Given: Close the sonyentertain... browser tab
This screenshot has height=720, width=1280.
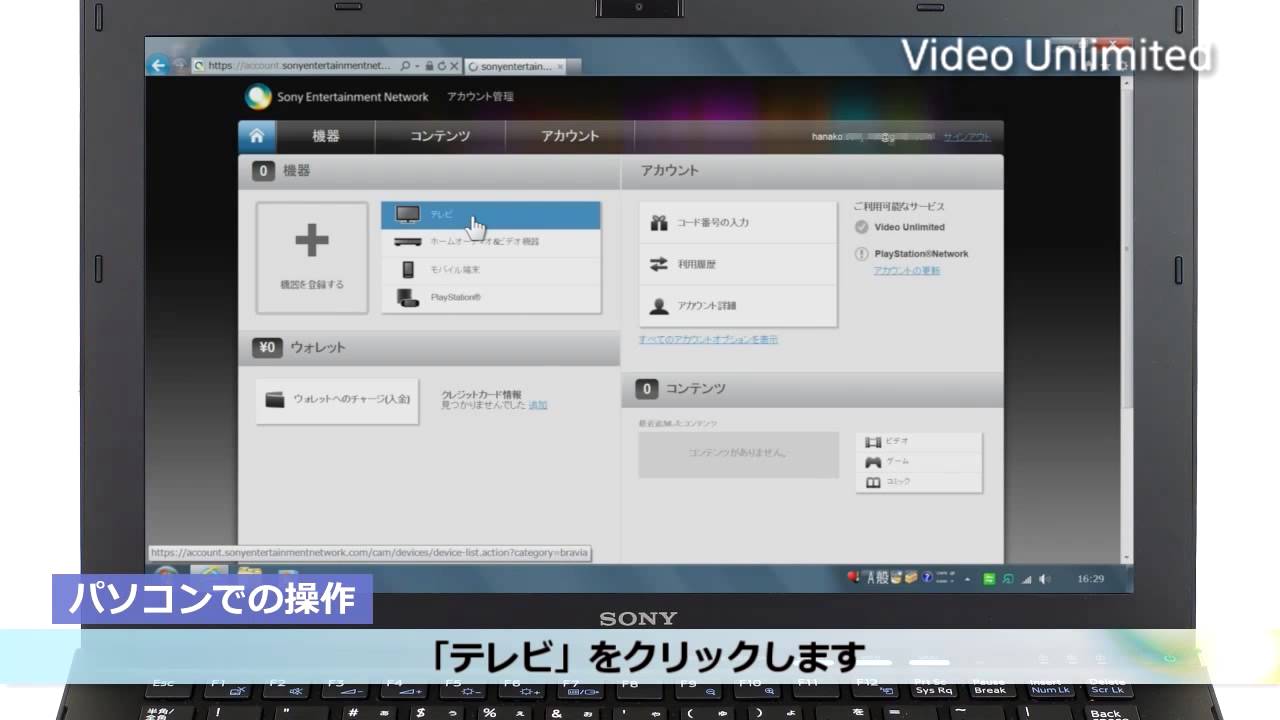Looking at the screenshot, I should (x=560, y=67).
